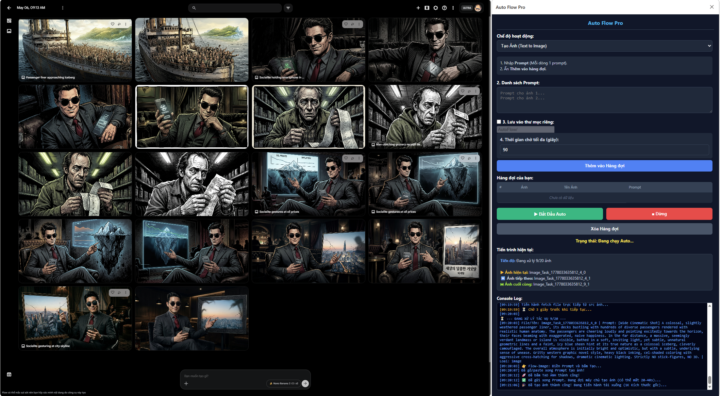Click heart icon on socialite gesturing at city skyline image
Image resolution: width=720 pixels, height=396 pixels.
(113, 292)
